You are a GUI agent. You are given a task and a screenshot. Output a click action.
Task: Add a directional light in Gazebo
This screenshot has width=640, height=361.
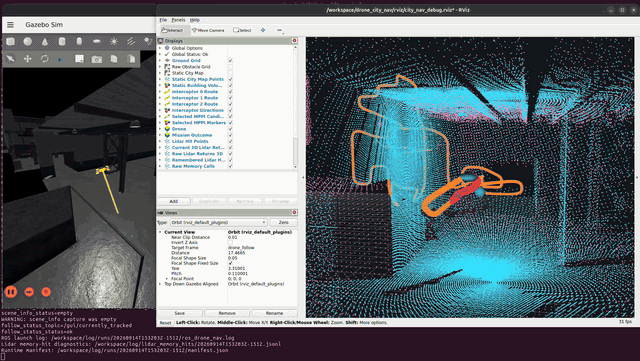pyautogui.click(x=131, y=41)
